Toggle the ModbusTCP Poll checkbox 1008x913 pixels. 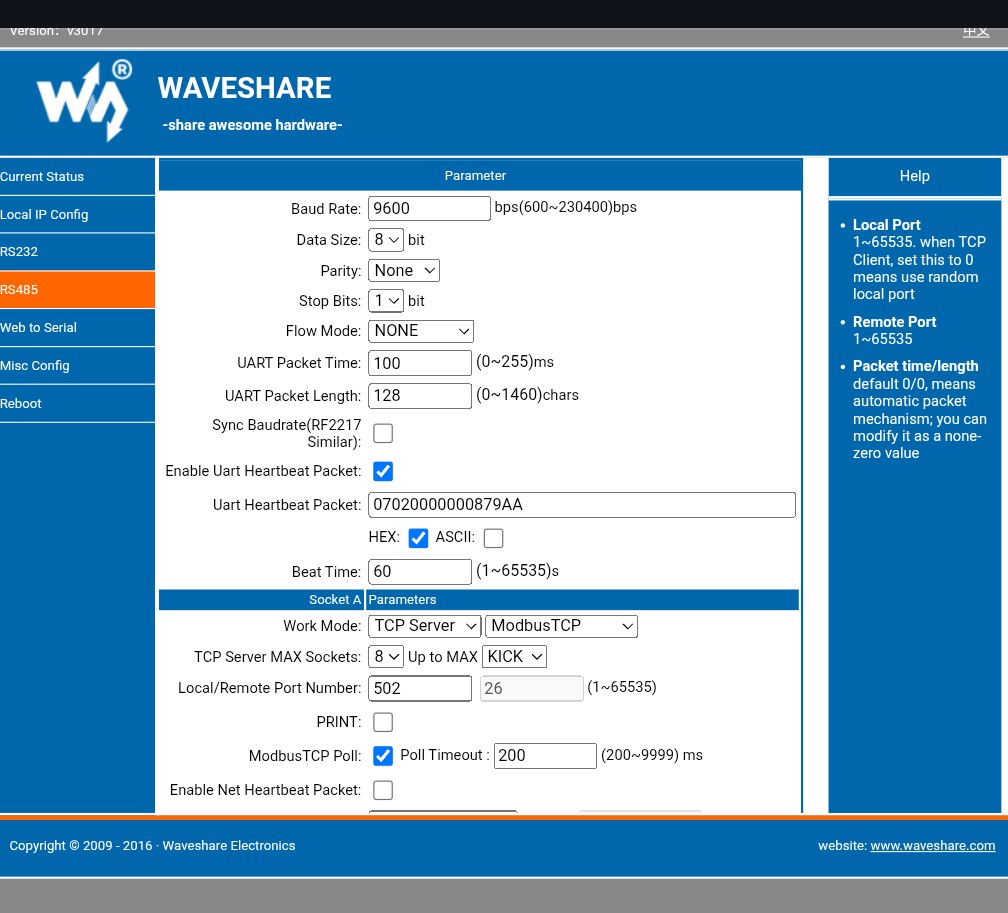[x=383, y=755]
